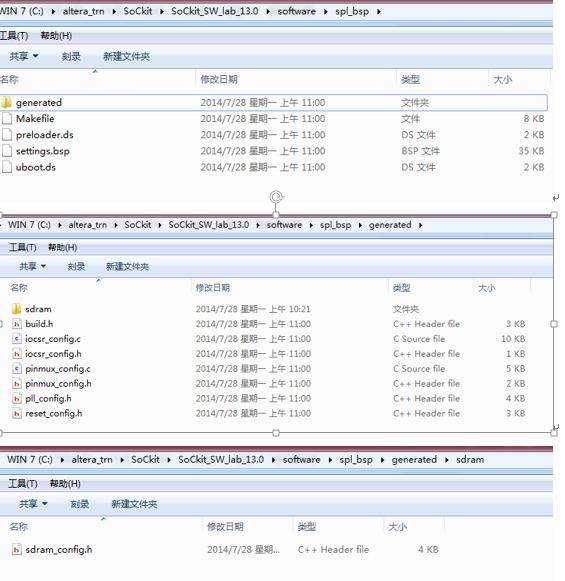Select the reset_config.h file name
565x581 pixels.
click(54, 414)
